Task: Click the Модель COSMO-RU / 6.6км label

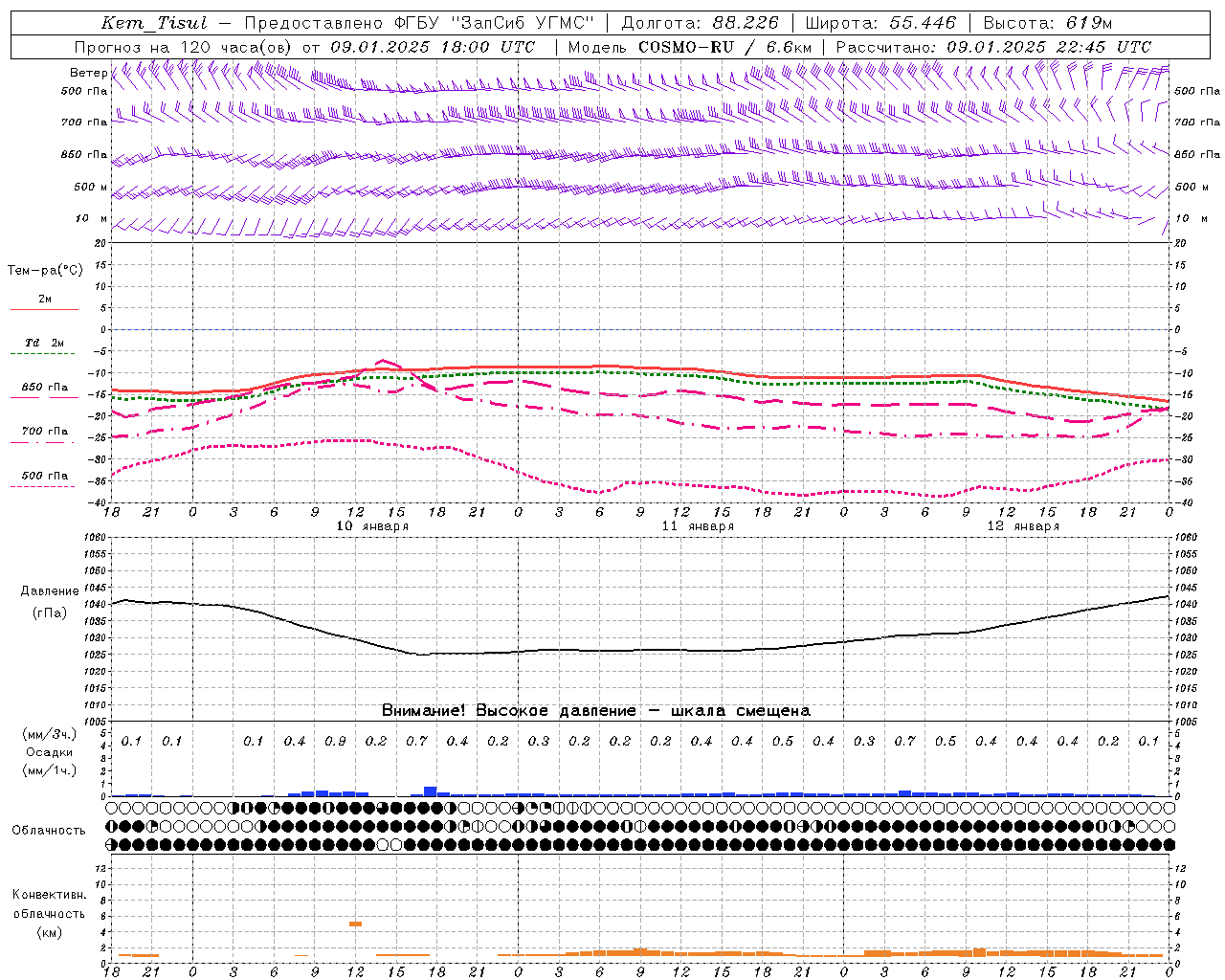Action: [x=690, y=47]
